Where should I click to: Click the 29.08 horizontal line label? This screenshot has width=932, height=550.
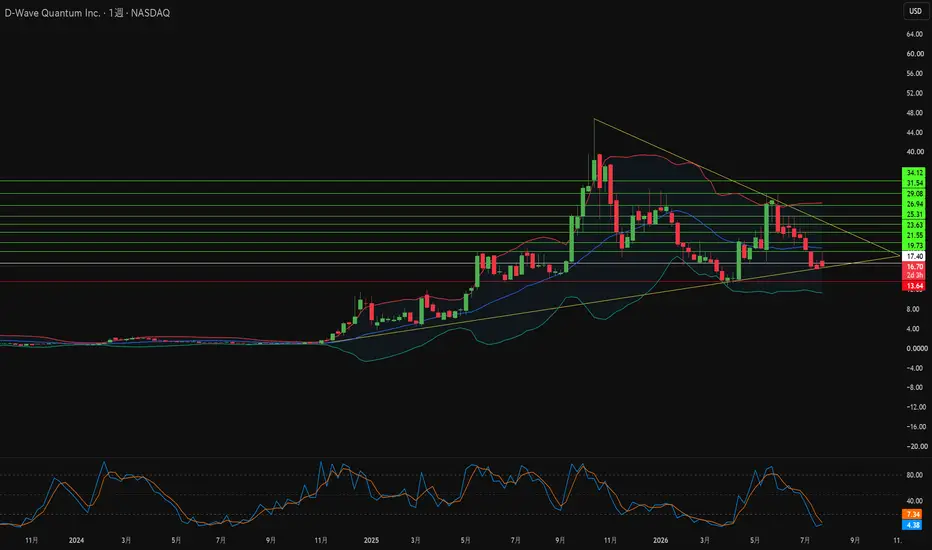click(914, 194)
